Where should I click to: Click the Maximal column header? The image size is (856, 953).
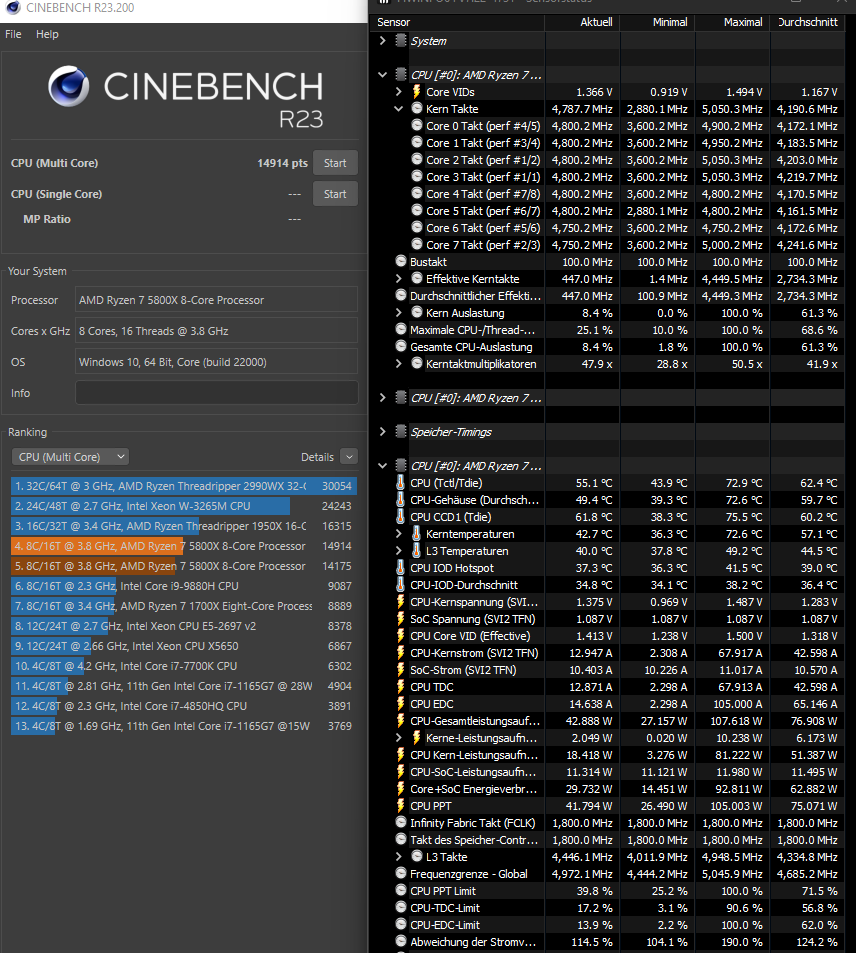[x=732, y=22]
